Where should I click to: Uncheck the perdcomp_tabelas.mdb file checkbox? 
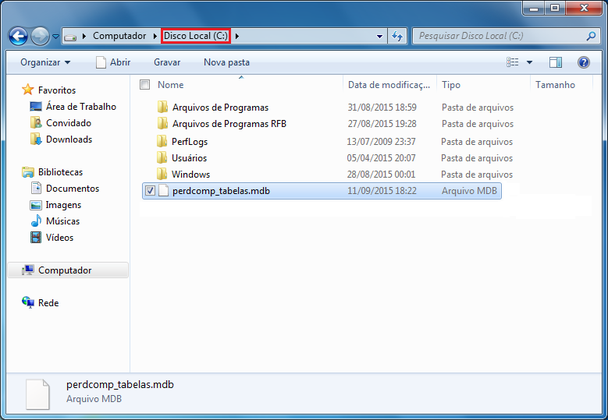point(150,190)
